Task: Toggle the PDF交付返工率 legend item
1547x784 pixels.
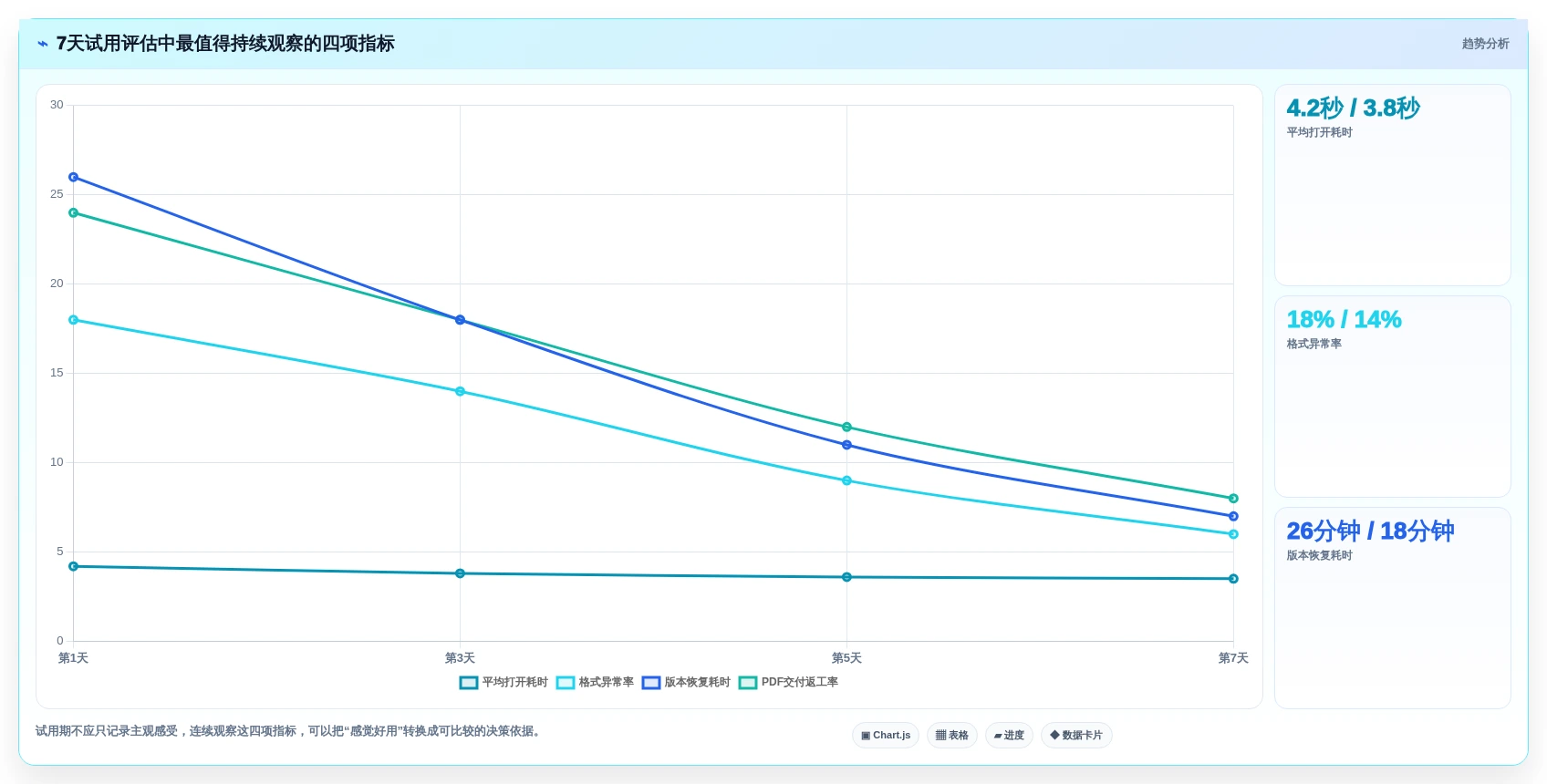Action: (788, 683)
